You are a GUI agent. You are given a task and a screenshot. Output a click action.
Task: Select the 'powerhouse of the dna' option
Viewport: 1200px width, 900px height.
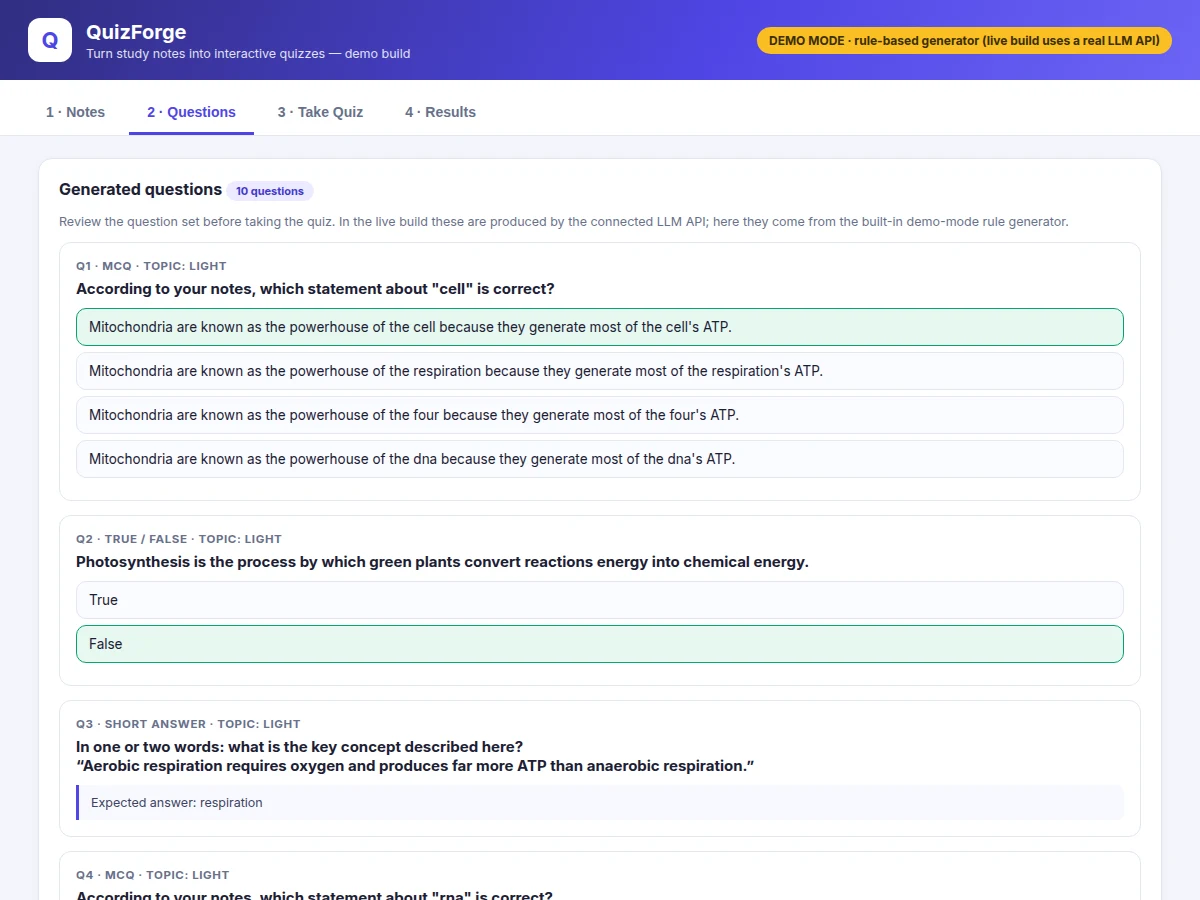(600, 459)
